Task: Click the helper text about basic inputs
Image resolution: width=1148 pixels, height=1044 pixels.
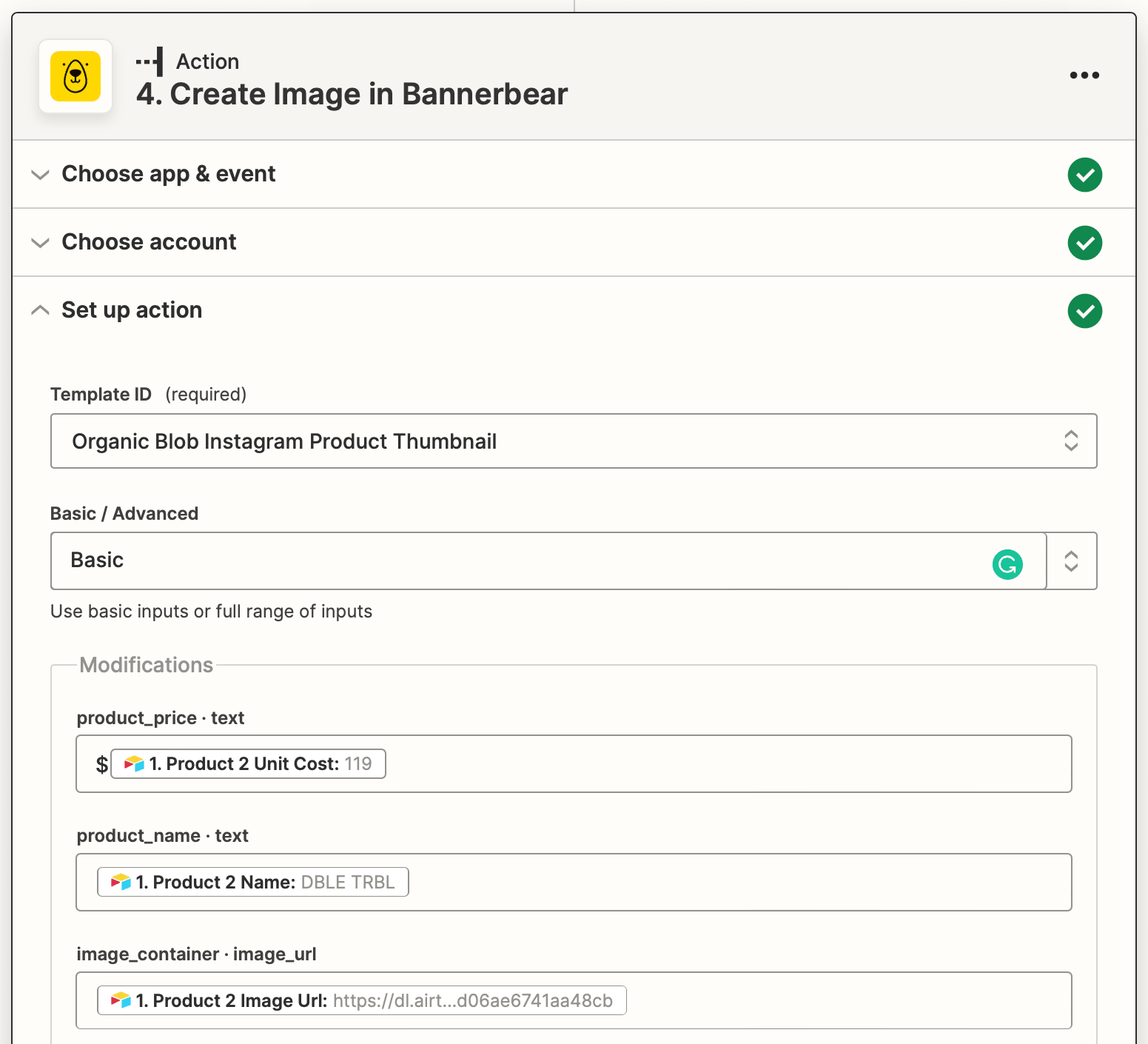Action: coord(211,612)
